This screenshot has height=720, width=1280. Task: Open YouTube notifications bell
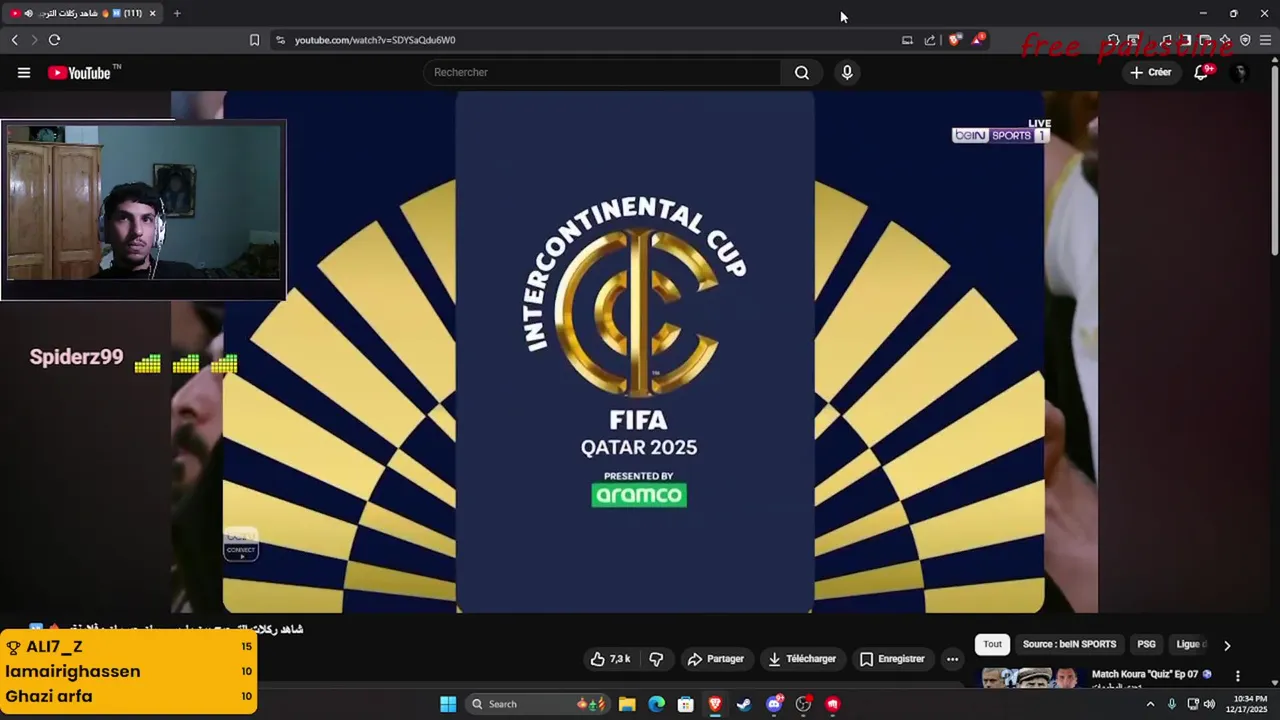point(1202,72)
